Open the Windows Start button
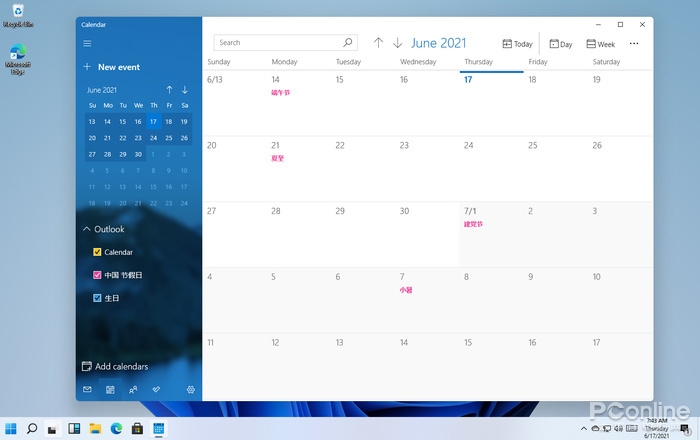 coord(10,429)
